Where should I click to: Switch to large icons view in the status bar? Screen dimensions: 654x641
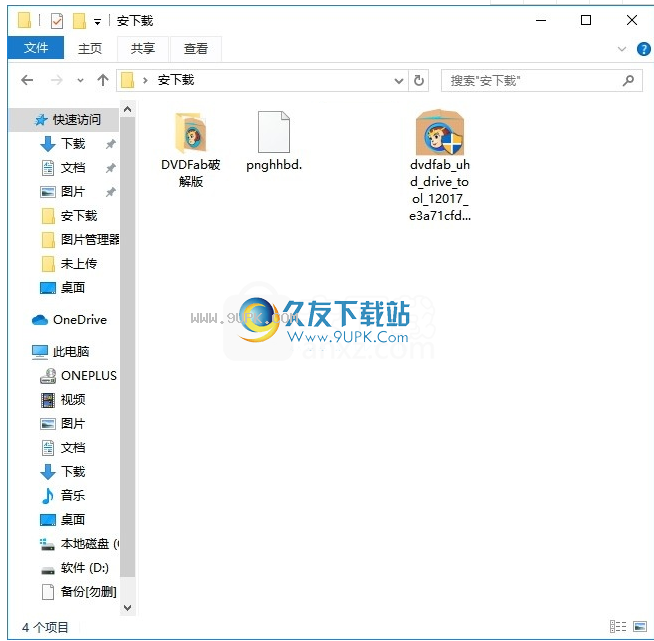click(639, 626)
